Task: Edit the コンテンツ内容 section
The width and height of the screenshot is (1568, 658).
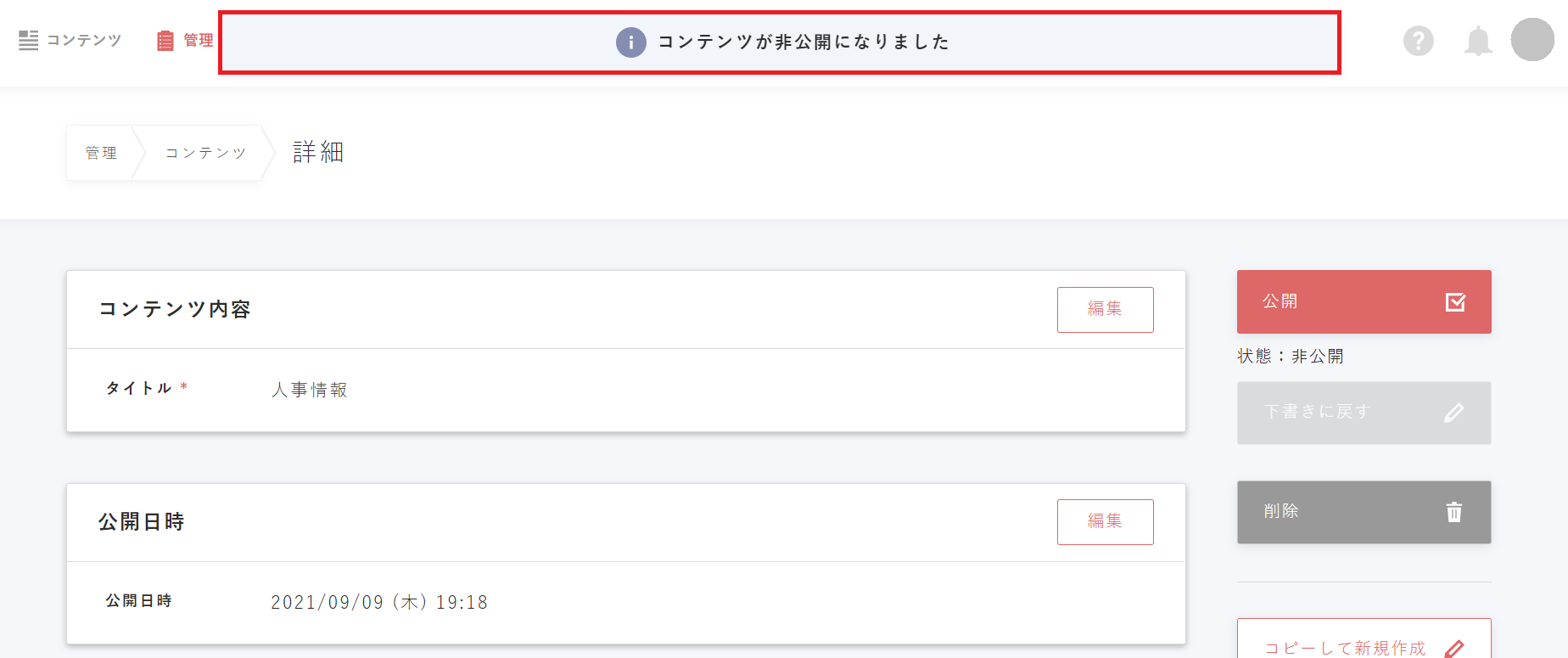Action: coord(1105,310)
